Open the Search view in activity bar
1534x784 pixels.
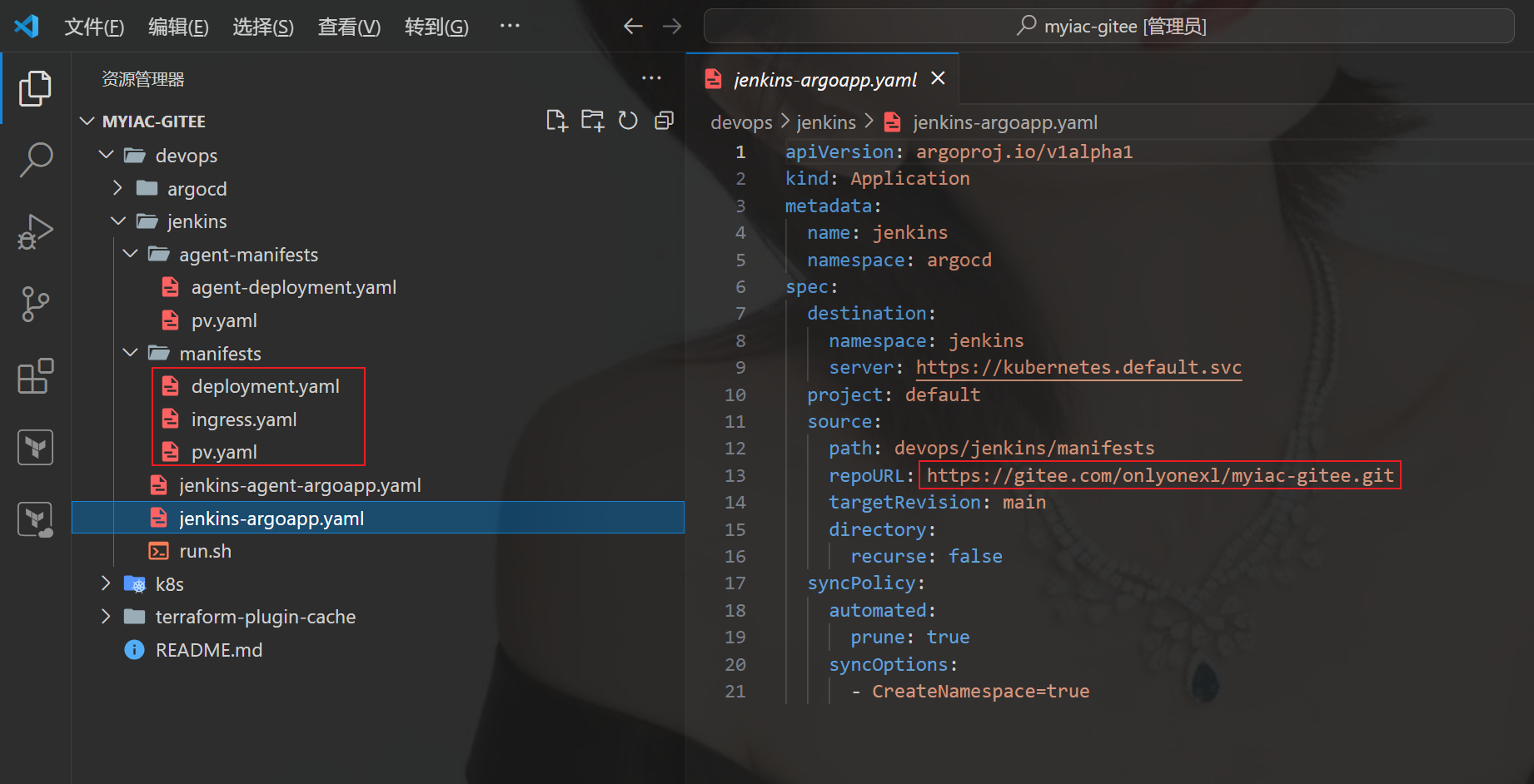[x=35, y=159]
